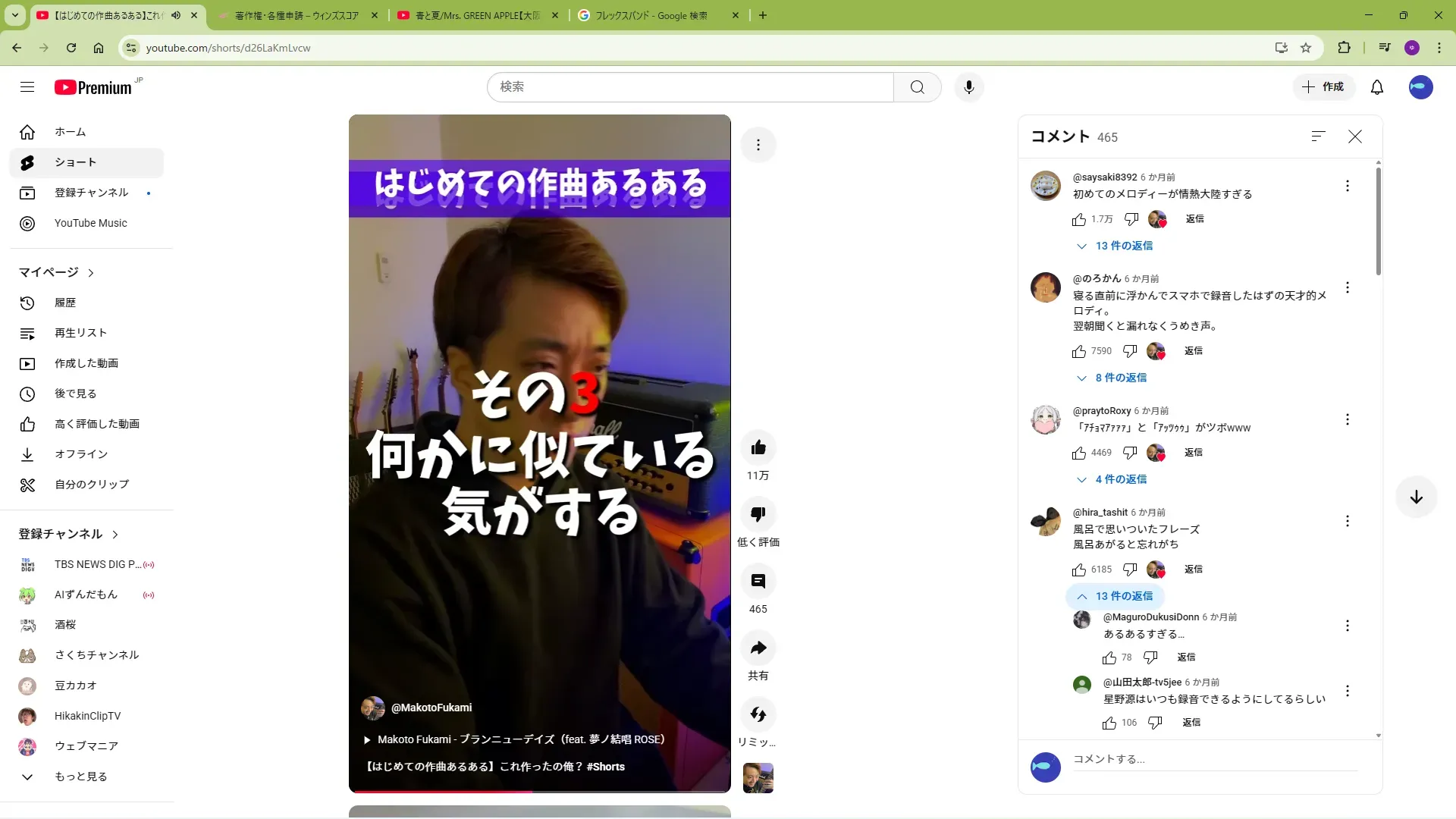Click the 作成 create button

[x=1323, y=87]
